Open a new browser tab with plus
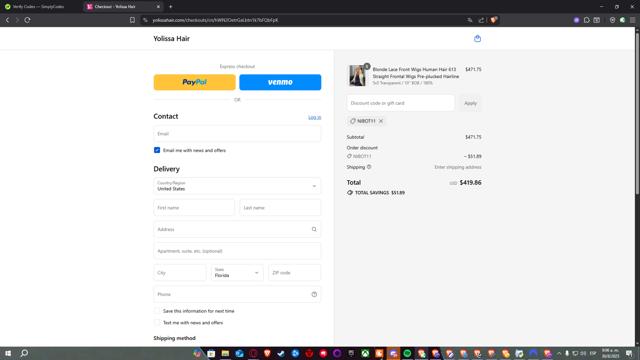The image size is (640, 360). pos(171,7)
